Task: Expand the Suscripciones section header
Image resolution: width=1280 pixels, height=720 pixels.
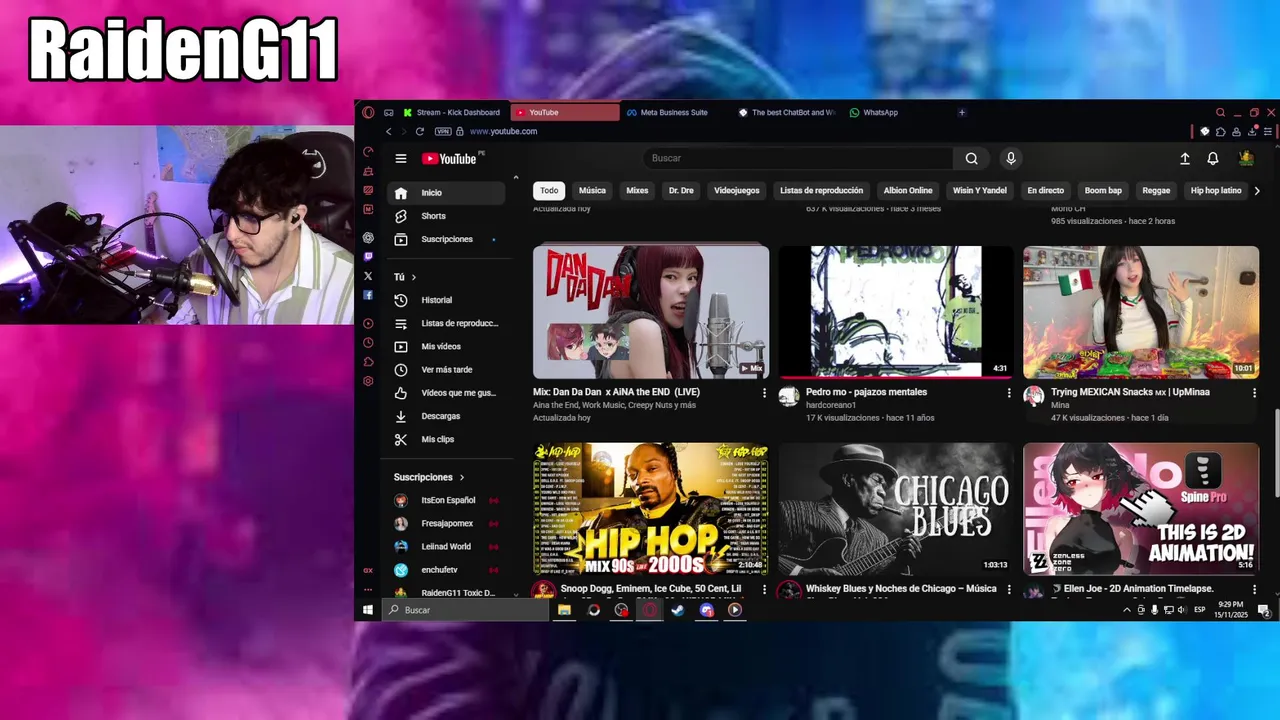Action: pyautogui.click(x=429, y=477)
